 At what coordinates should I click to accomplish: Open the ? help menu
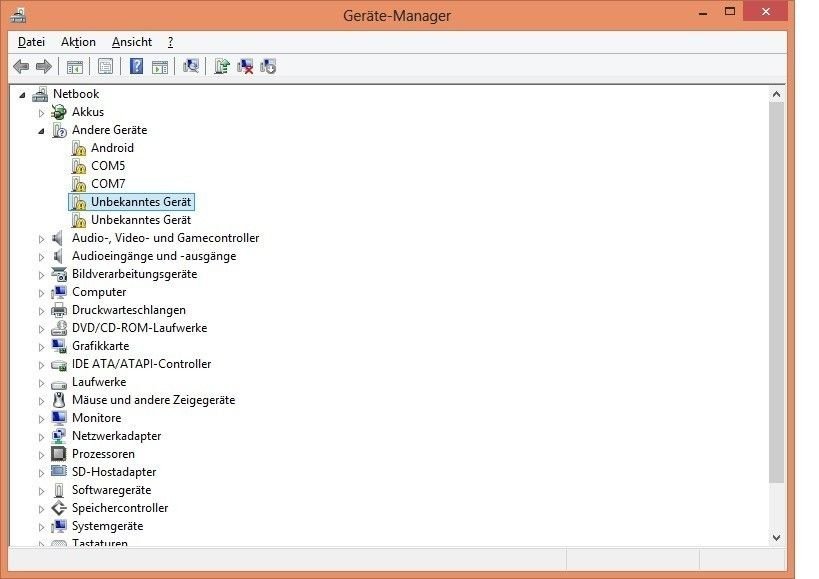pyautogui.click(x=170, y=42)
